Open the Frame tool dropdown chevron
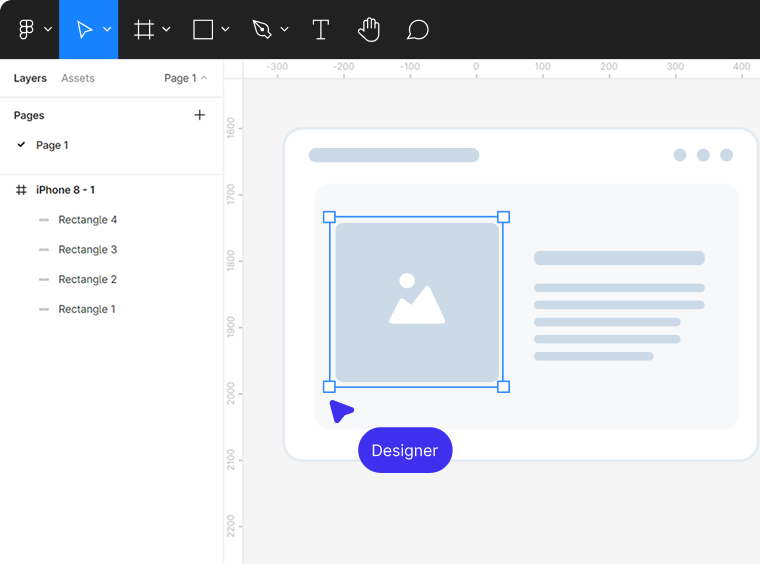760x564 pixels. [166, 30]
